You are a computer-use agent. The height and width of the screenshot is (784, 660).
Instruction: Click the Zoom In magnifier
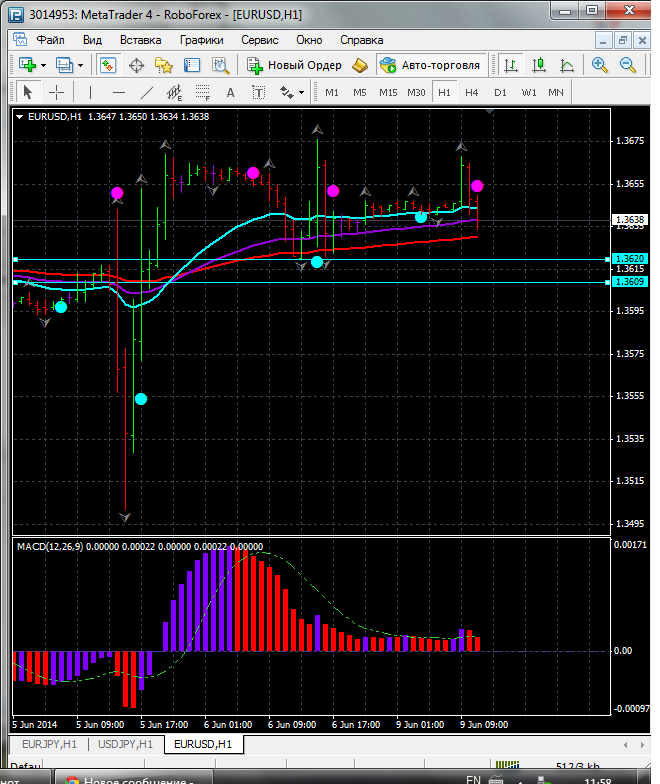coord(600,65)
